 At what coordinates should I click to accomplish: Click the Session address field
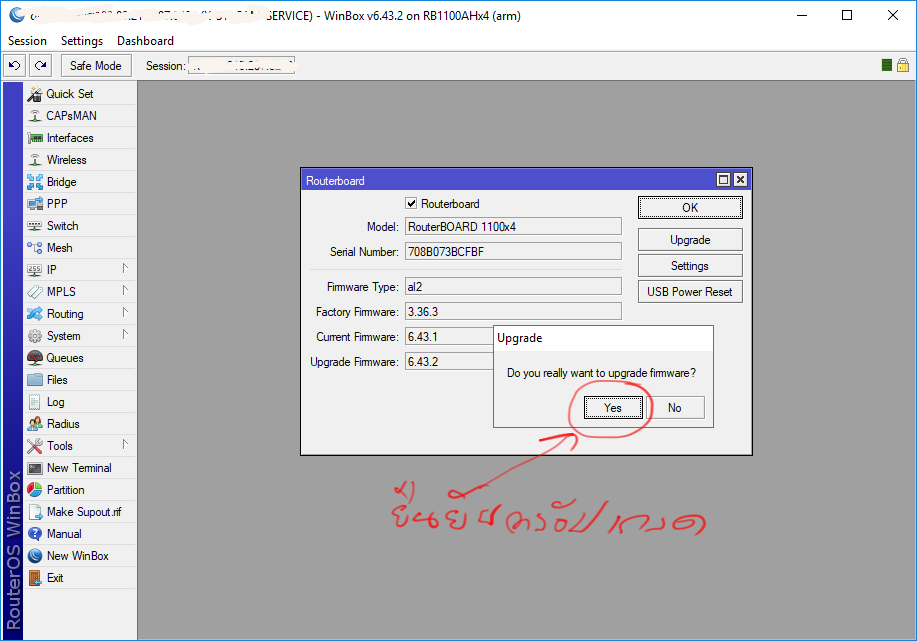[241, 66]
